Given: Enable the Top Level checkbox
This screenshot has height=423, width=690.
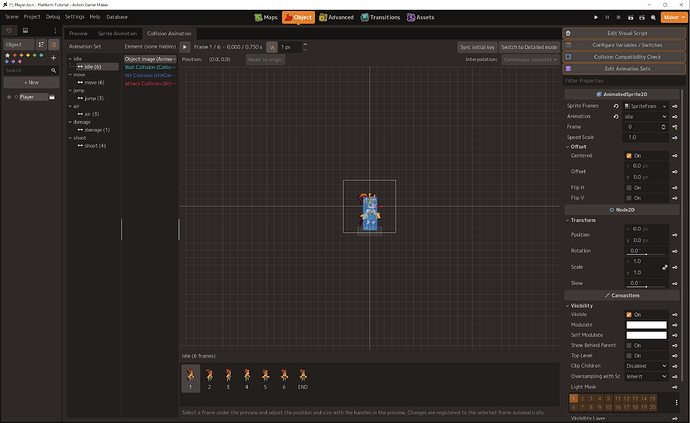Looking at the screenshot, I should coord(629,356).
